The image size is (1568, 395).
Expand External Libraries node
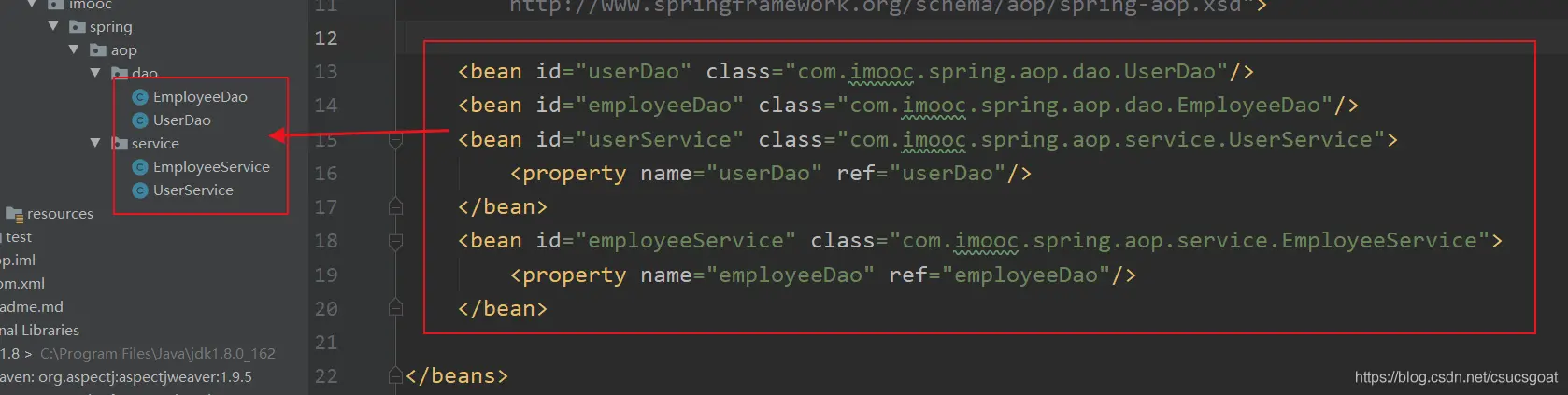(x=39, y=330)
